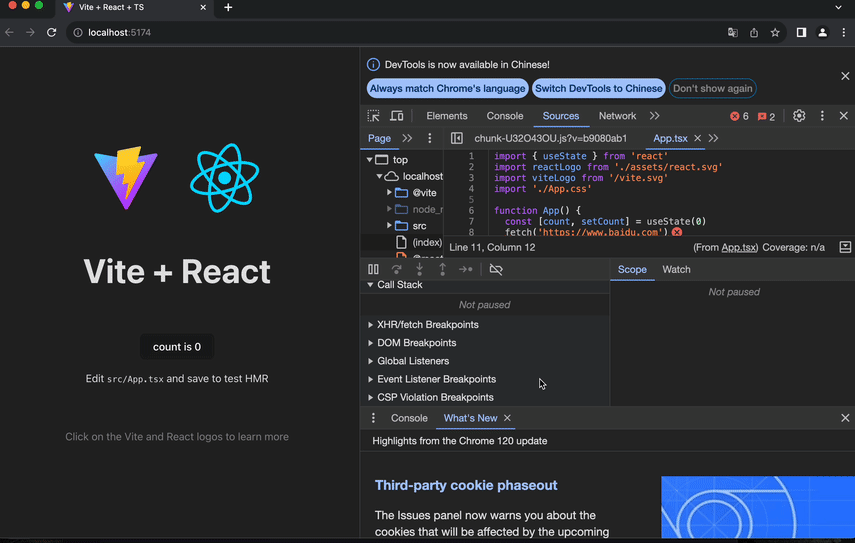
Task: Open Chrome side panel icon
Action: pos(801,33)
